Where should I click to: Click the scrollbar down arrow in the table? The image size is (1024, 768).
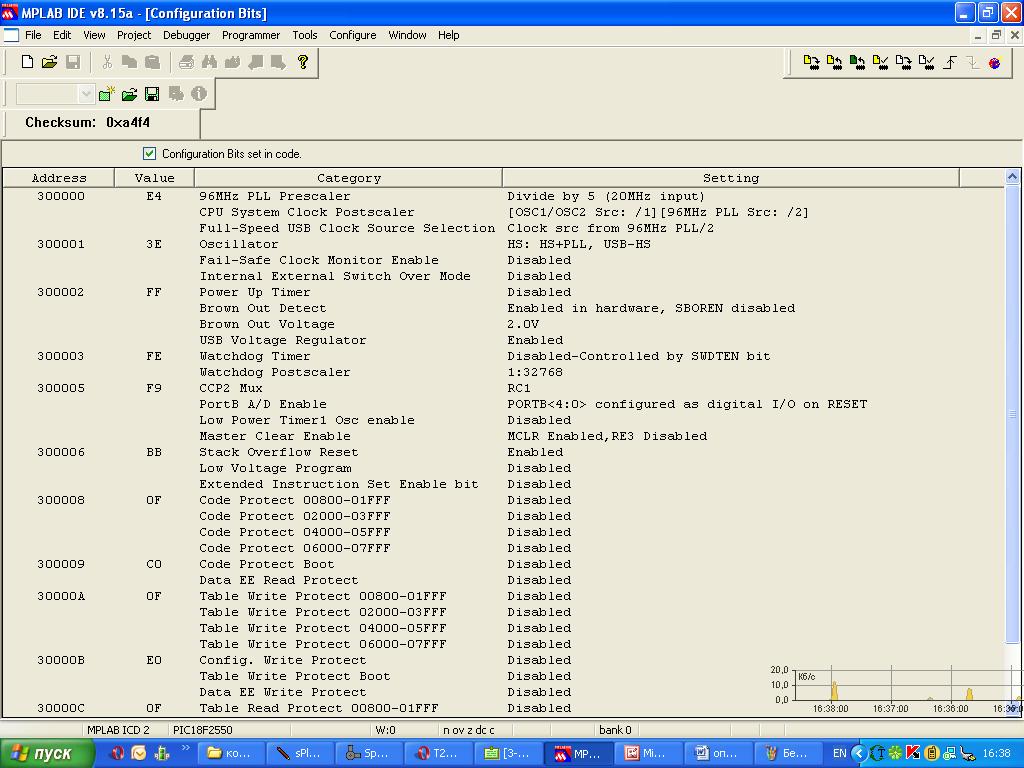1012,707
